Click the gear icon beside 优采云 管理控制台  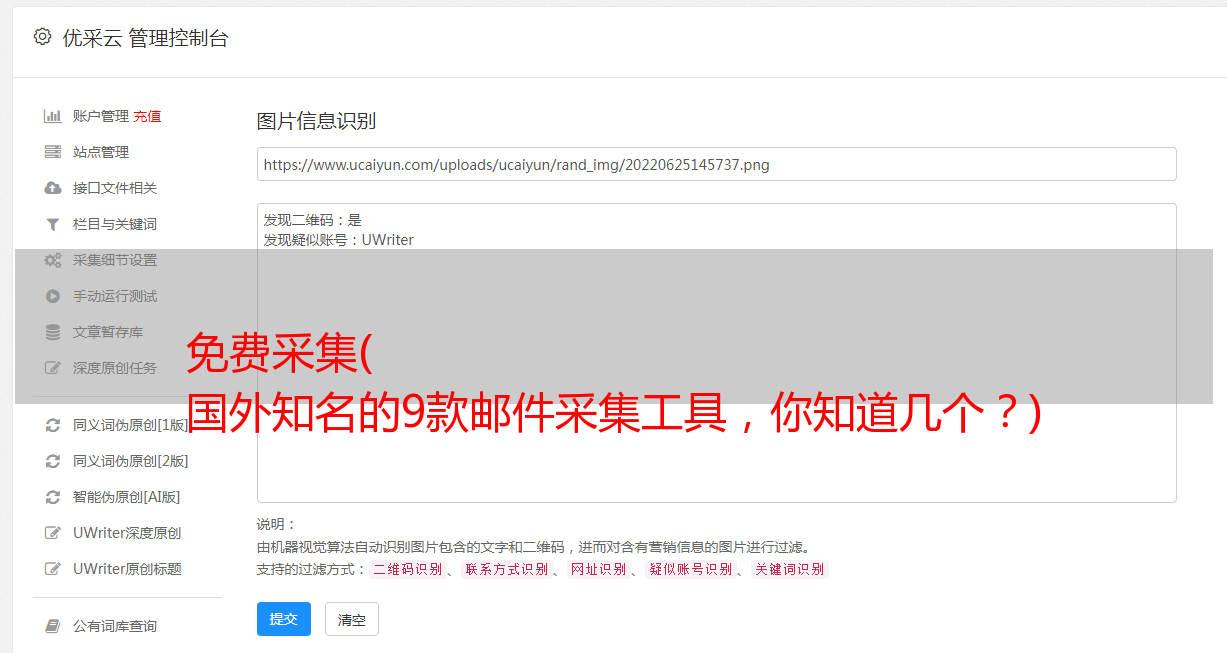pos(42,37)
